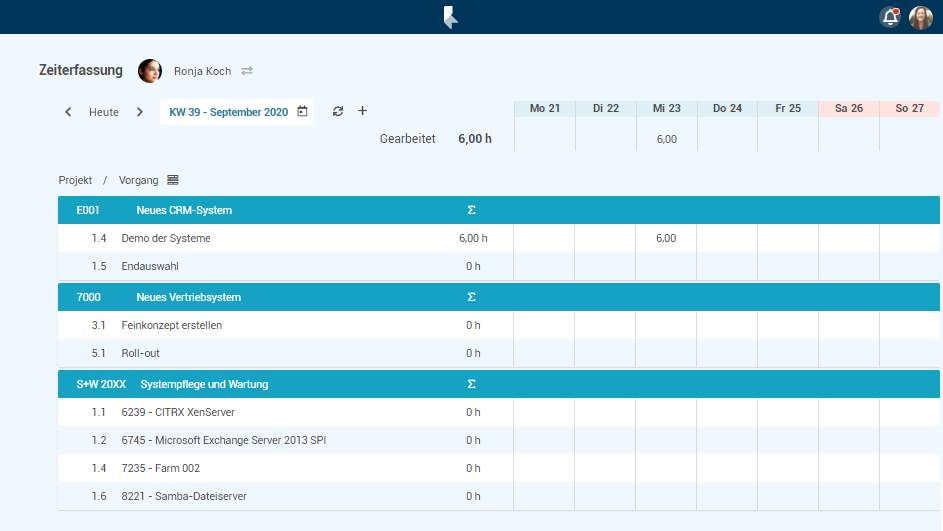Select the So 27 column header

[x=909, y=108]
